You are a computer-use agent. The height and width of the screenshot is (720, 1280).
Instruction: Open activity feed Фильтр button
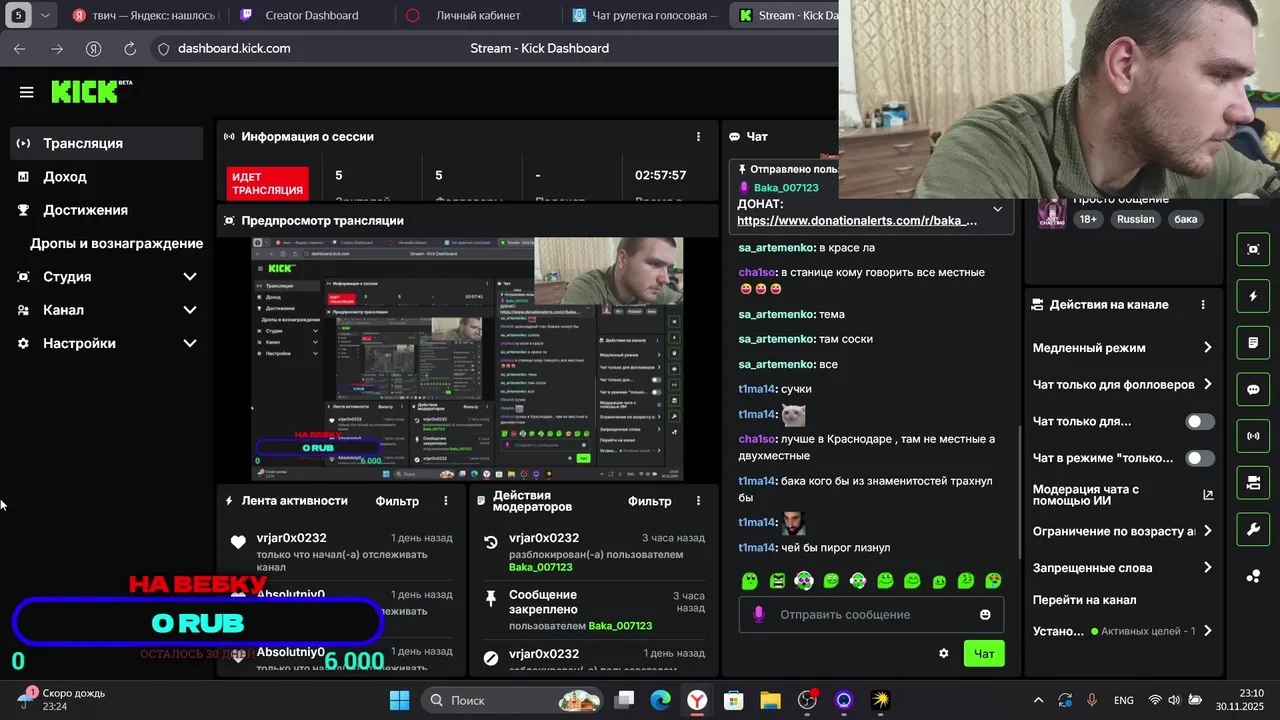click(x=397, y=501)
